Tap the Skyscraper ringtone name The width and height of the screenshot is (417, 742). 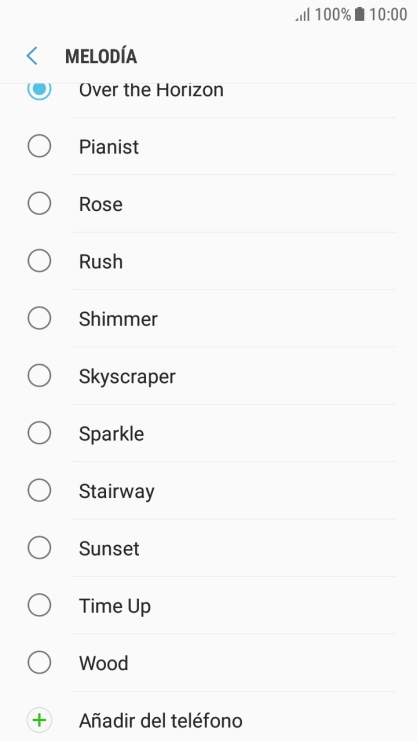click(x=127, y=377)
